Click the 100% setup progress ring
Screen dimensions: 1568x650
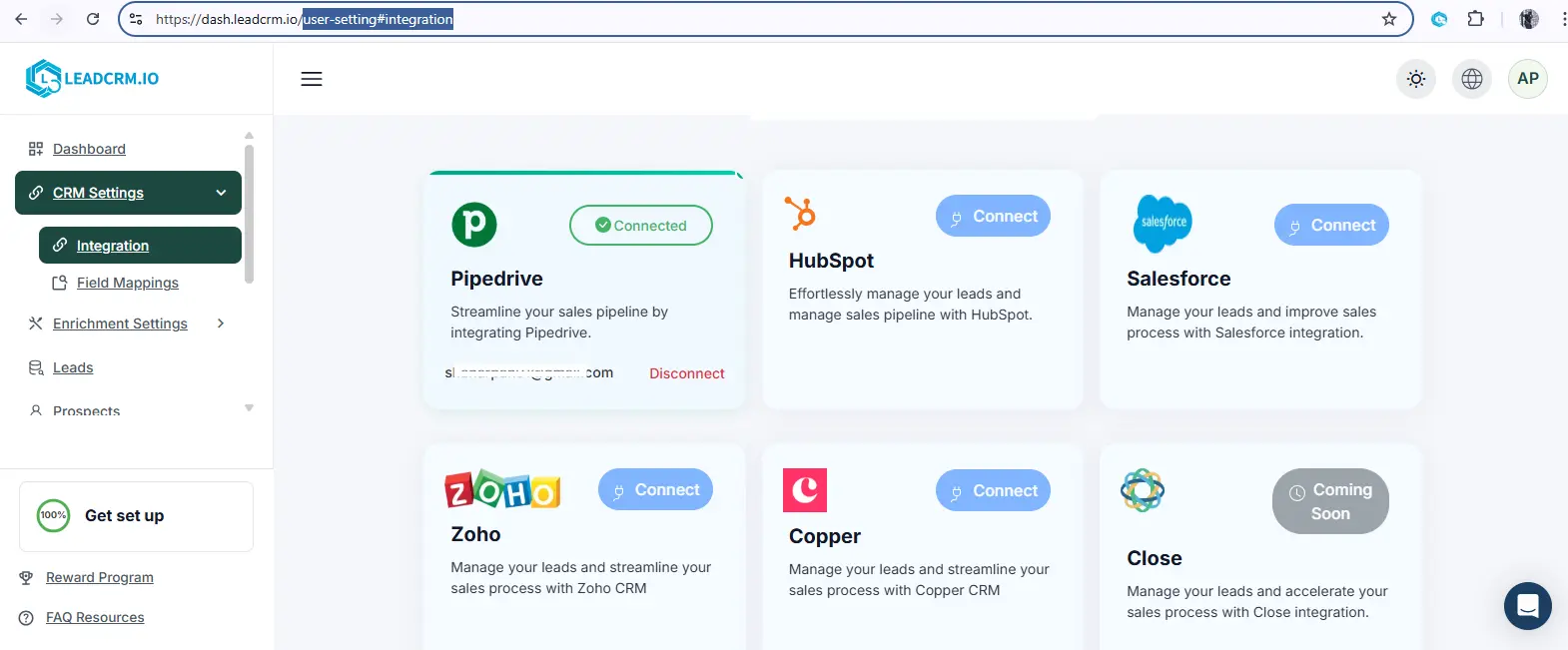click(54, 515)
